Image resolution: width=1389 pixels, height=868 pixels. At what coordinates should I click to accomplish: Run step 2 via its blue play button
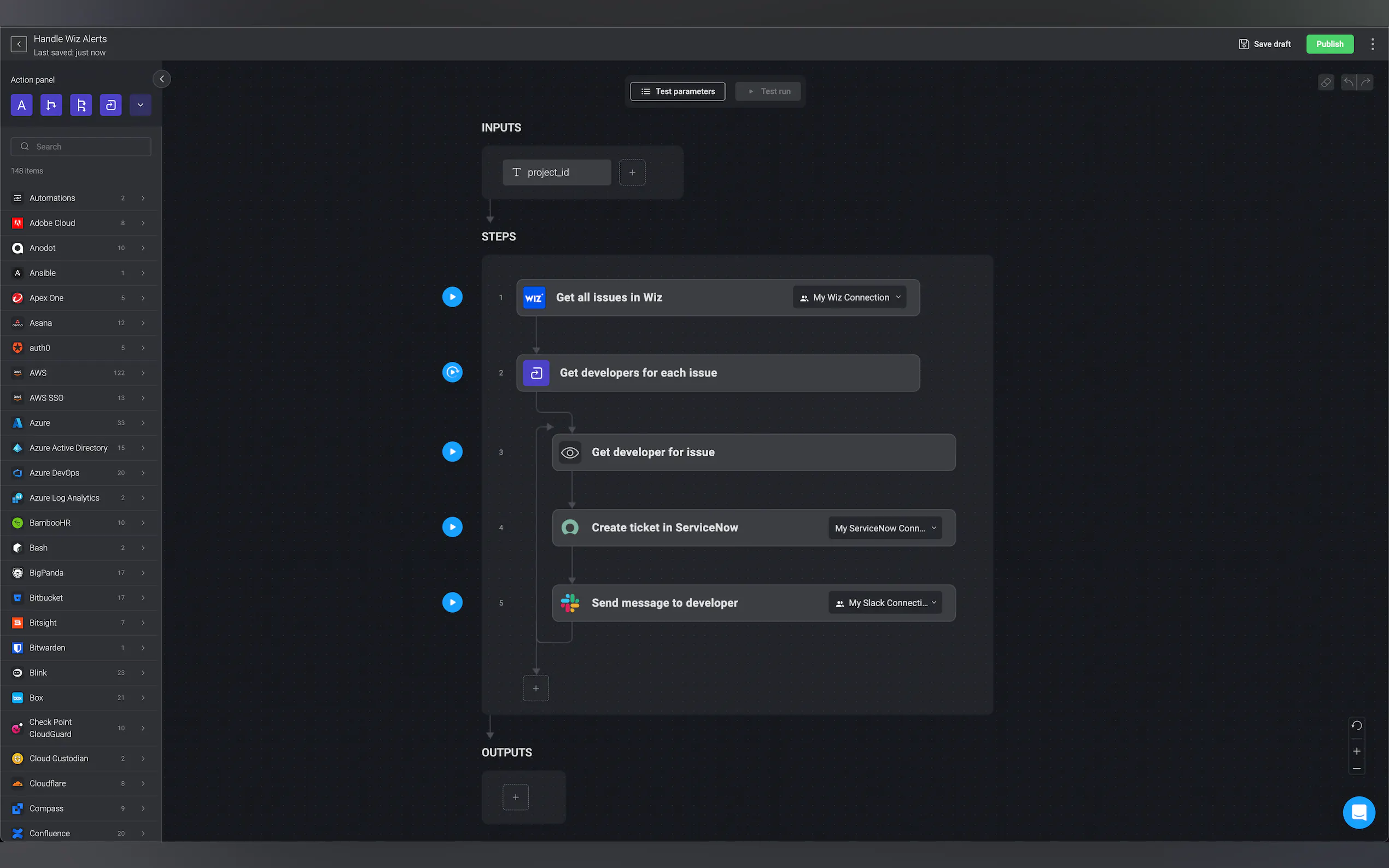click(x=452, y=372)
